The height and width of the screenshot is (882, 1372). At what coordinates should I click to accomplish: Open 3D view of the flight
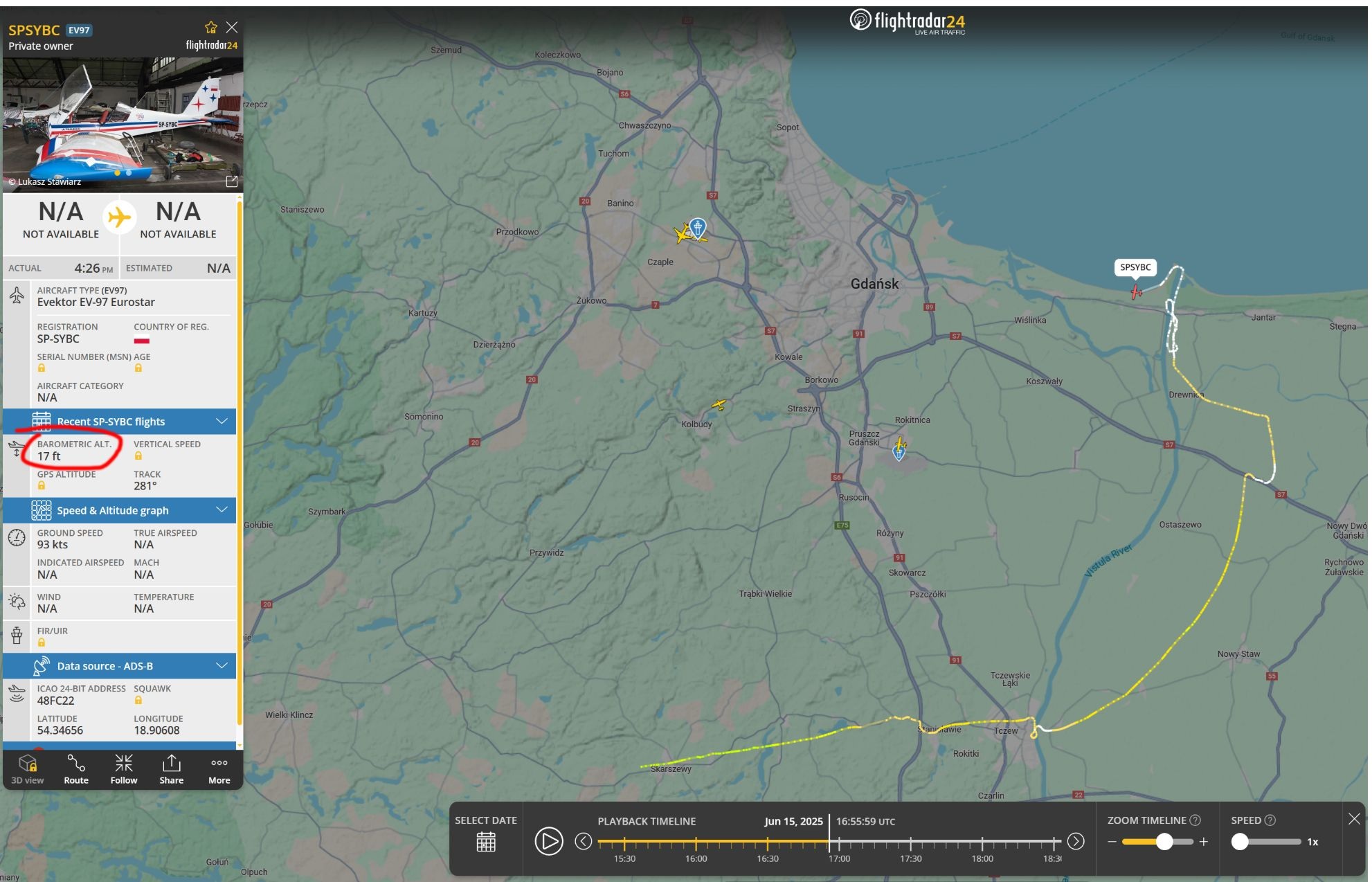click(28, 769)
